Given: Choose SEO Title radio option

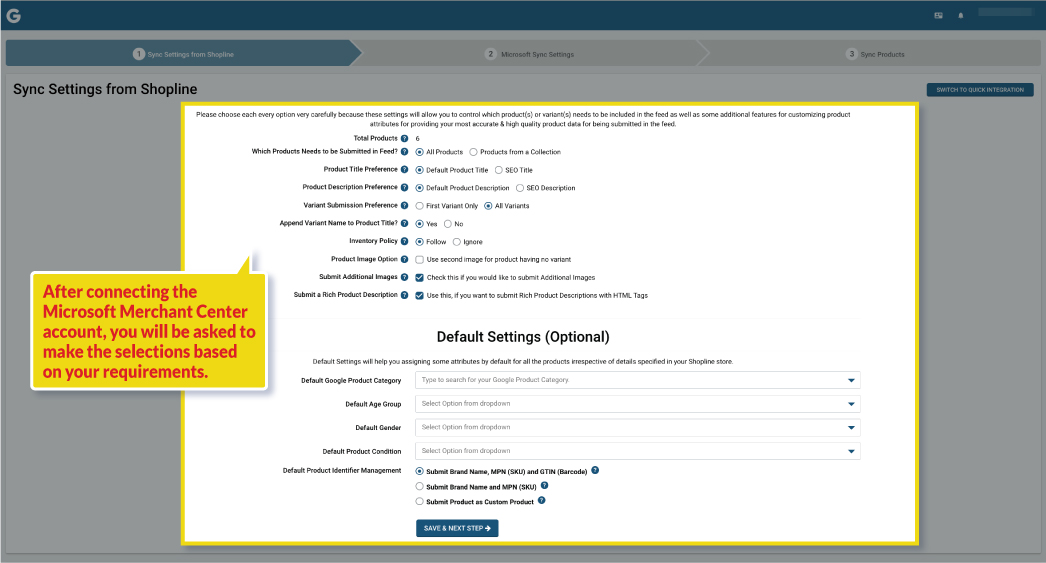Looking at the screenshot, I should tap(498, 170).
